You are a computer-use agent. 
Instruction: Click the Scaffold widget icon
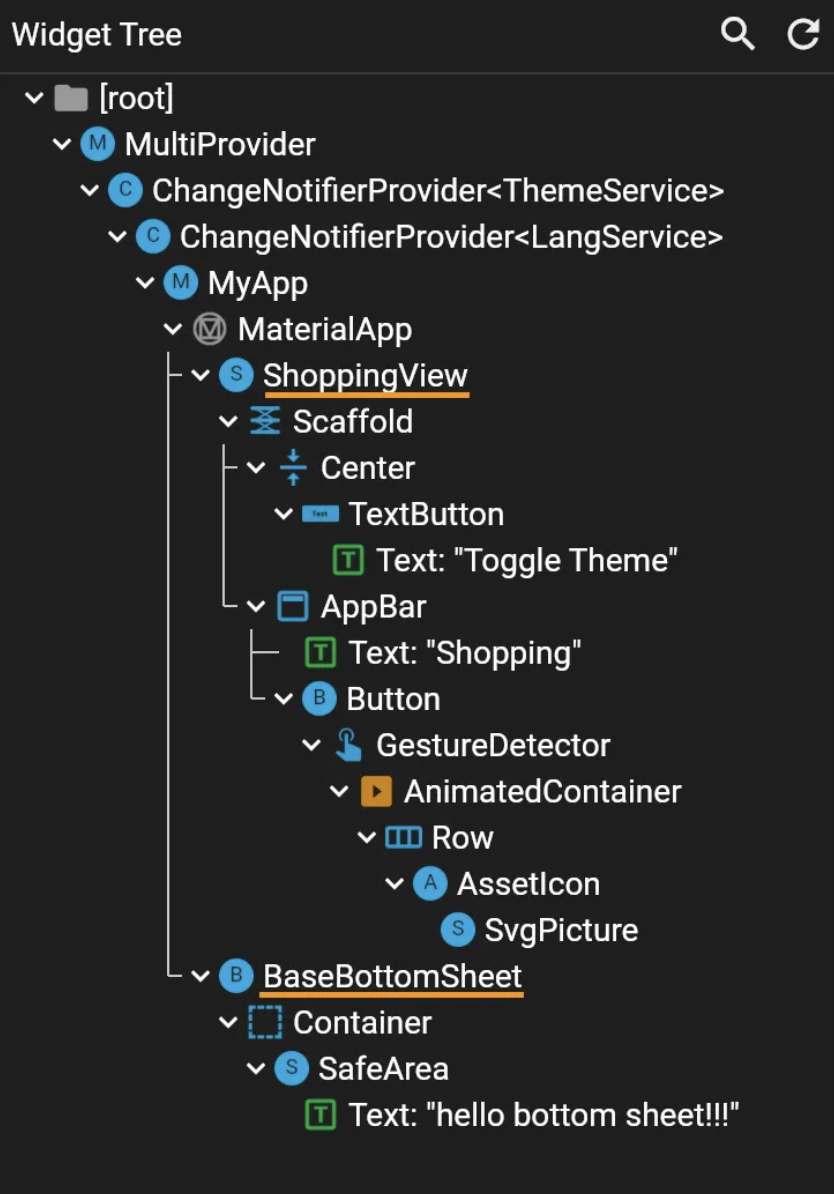[x=264, y=422]
